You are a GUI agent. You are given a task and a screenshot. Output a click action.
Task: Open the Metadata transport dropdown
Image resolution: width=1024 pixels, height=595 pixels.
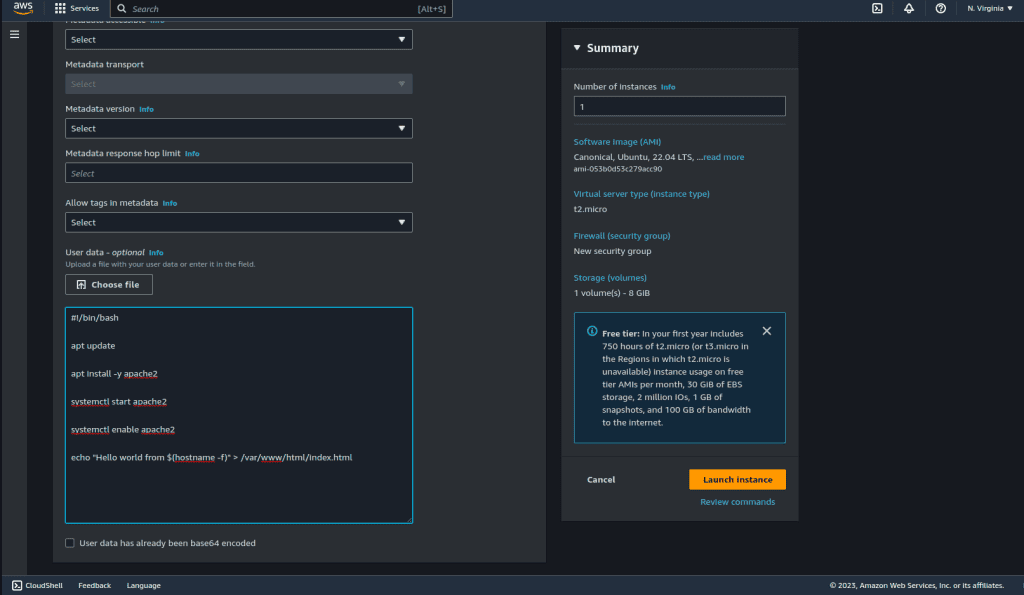coord(238,84)
